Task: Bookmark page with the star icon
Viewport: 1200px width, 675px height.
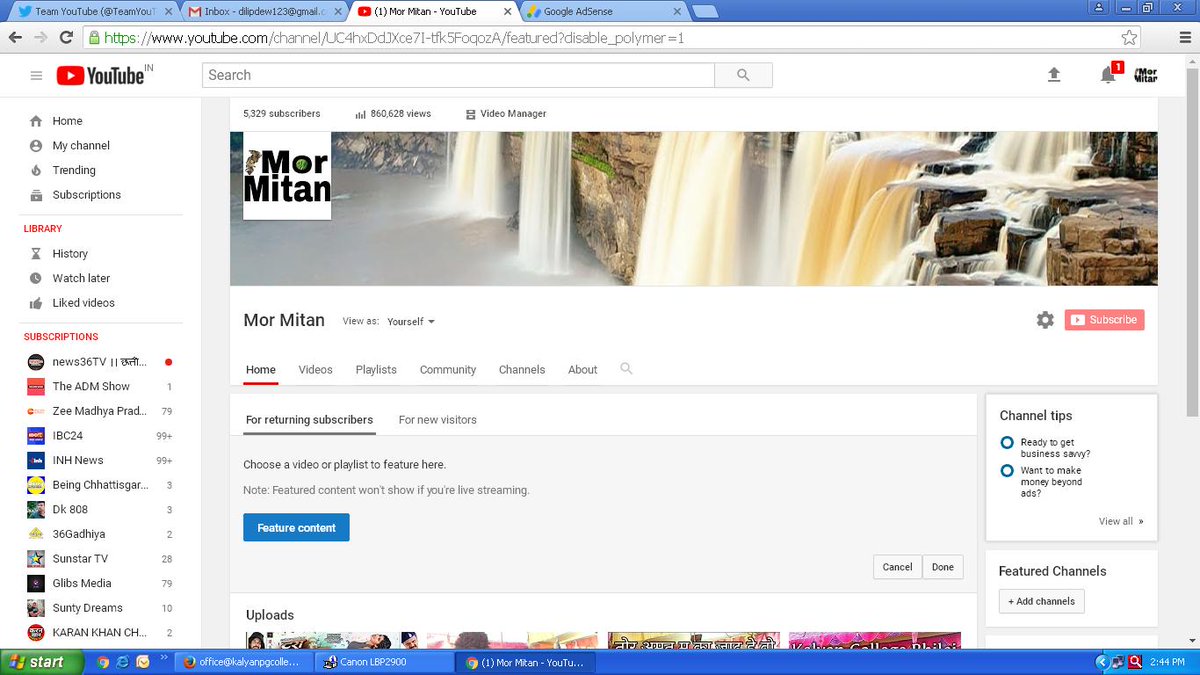Action: pos(1129,38)
